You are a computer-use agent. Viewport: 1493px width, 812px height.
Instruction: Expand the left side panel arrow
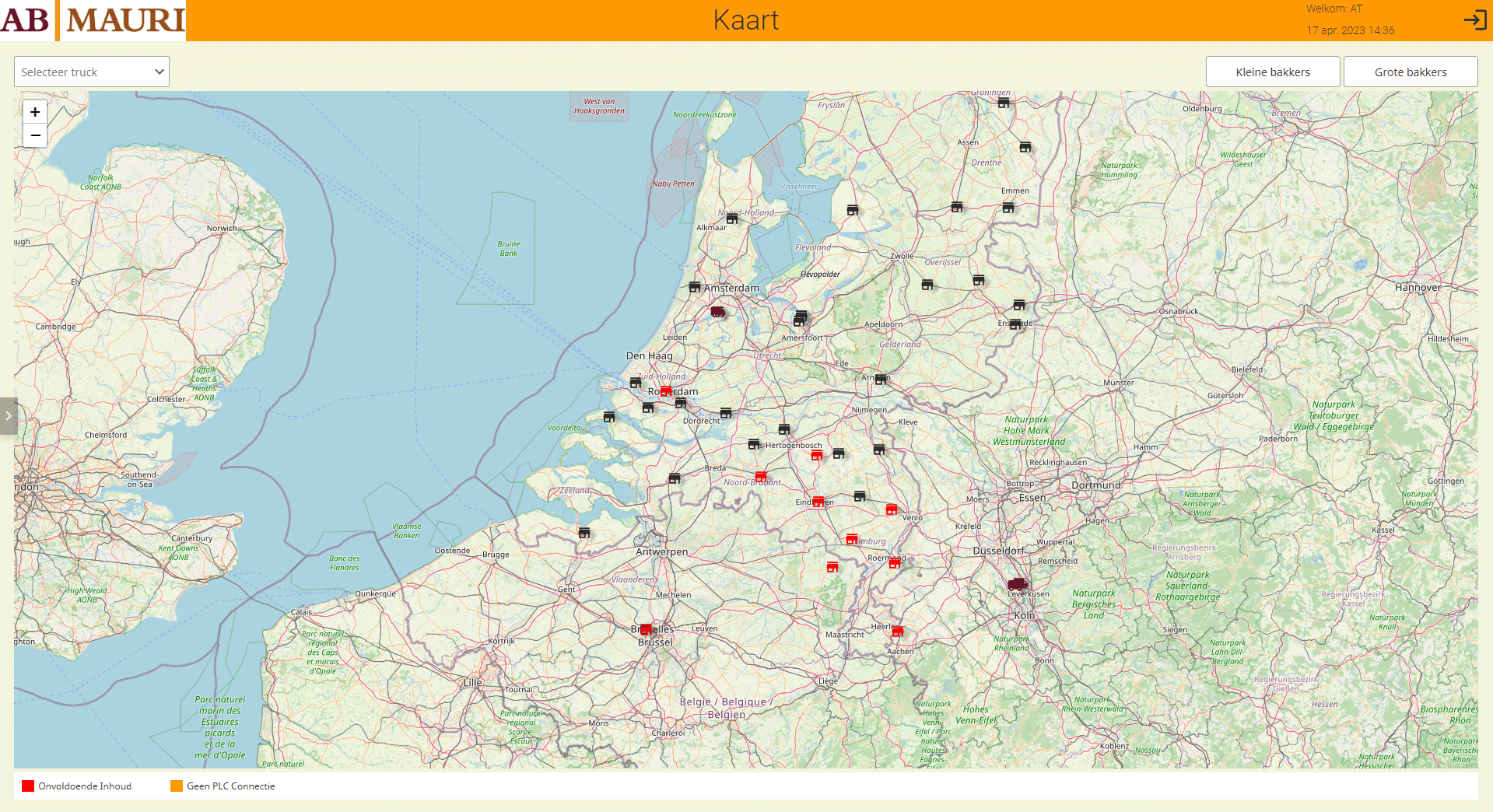(8, 416)
